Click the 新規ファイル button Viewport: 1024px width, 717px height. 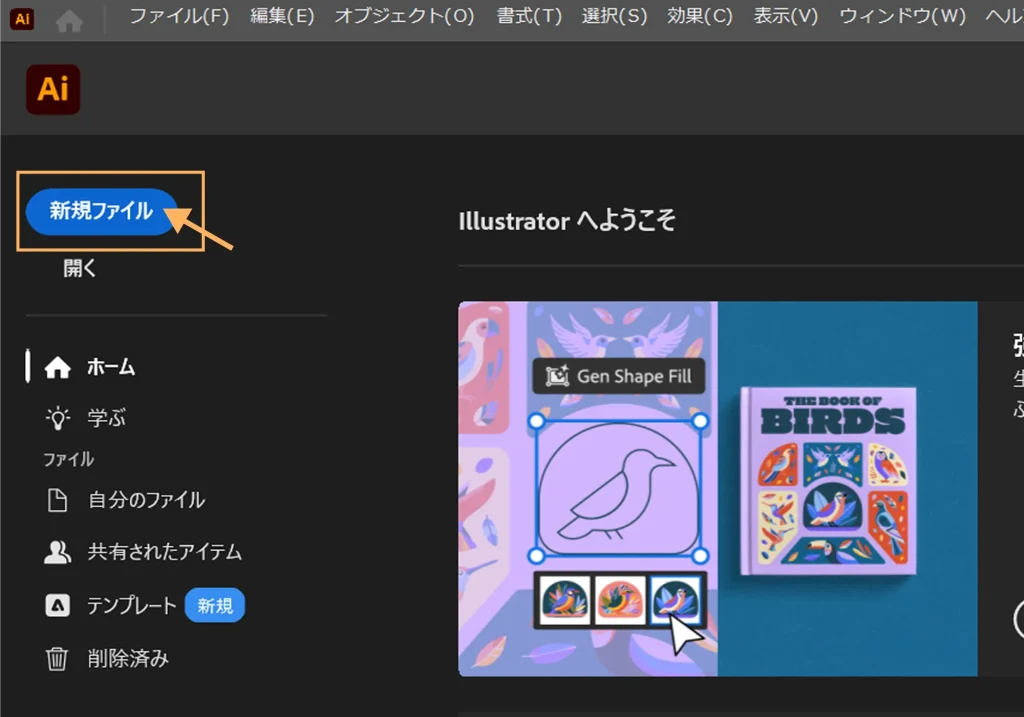pos(101,211)
